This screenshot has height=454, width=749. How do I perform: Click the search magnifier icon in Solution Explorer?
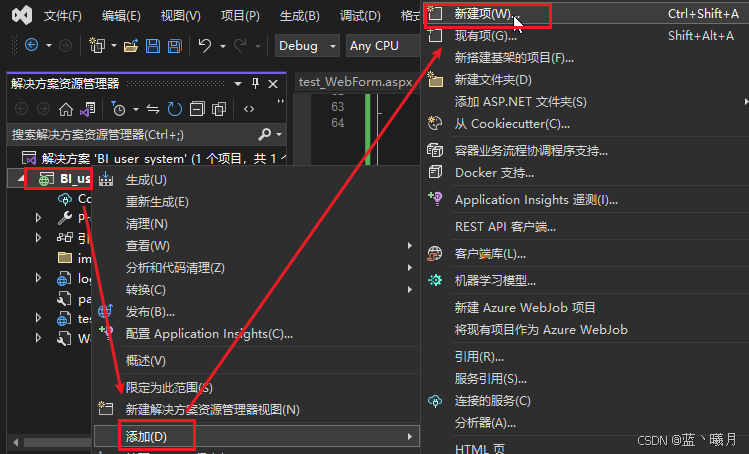[265, 135]
